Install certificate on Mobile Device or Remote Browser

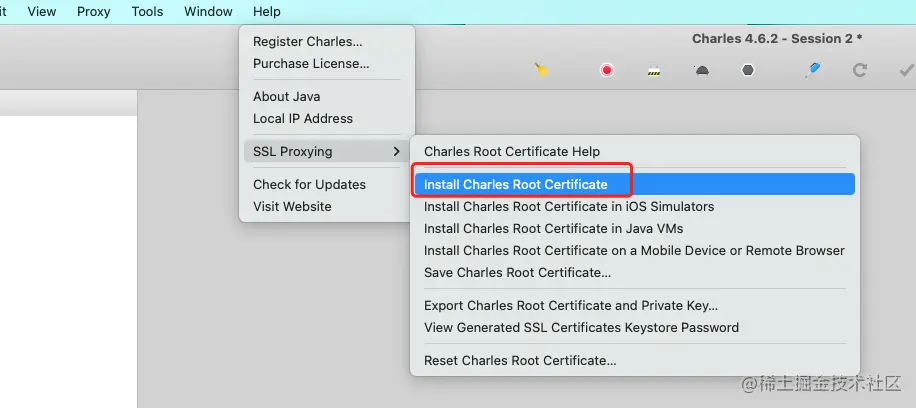[635, 251]
